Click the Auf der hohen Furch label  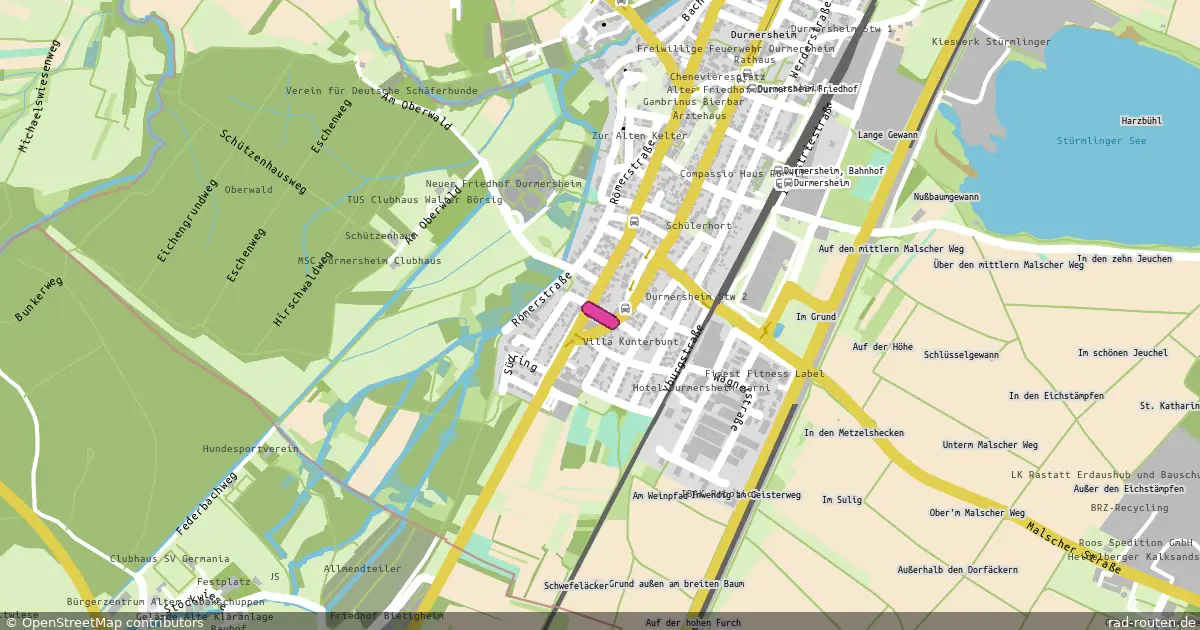pos(693,623)
